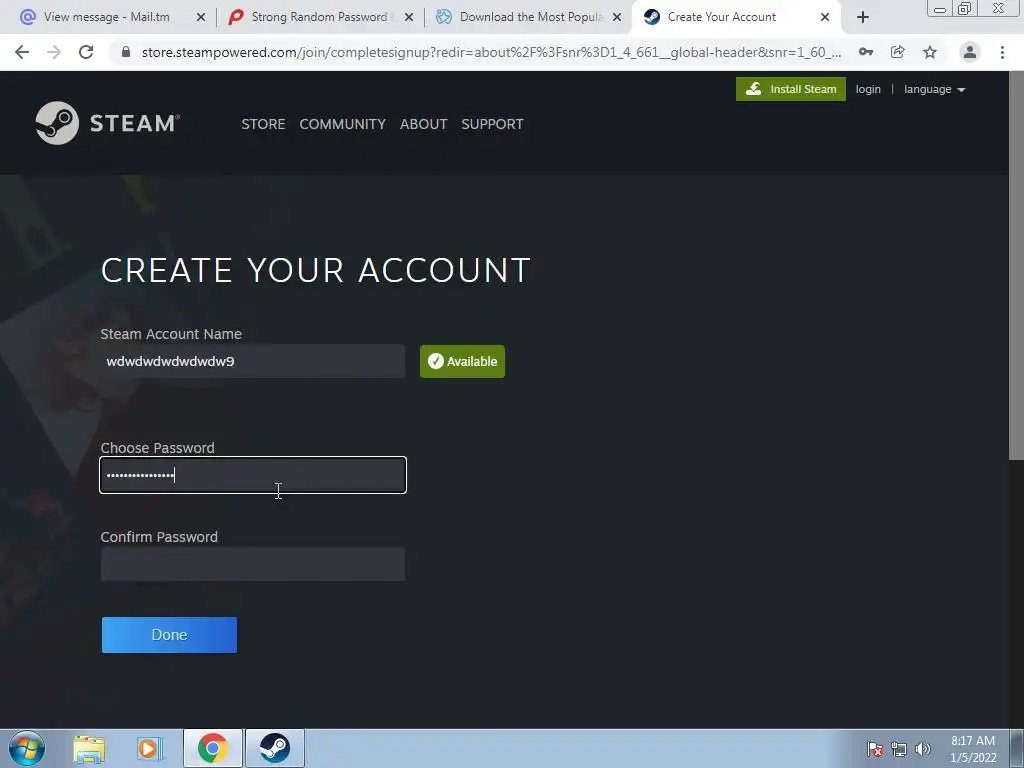Open the Windows Start menu orb
Screen dimensions: 1024x768
27,748
